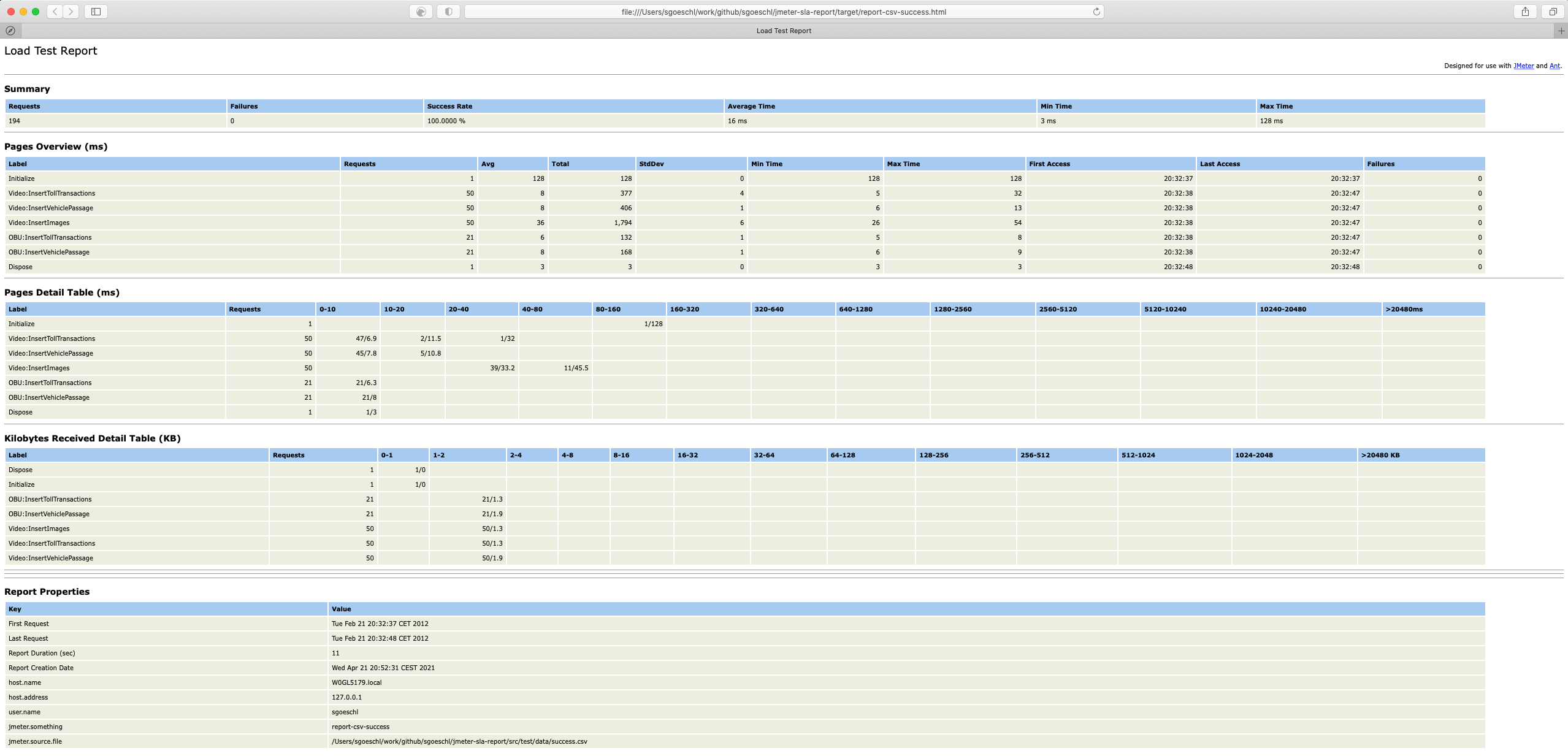Click the jmeter.source.file value path
Screen dimensions: 1568x756
coord(459,741)
